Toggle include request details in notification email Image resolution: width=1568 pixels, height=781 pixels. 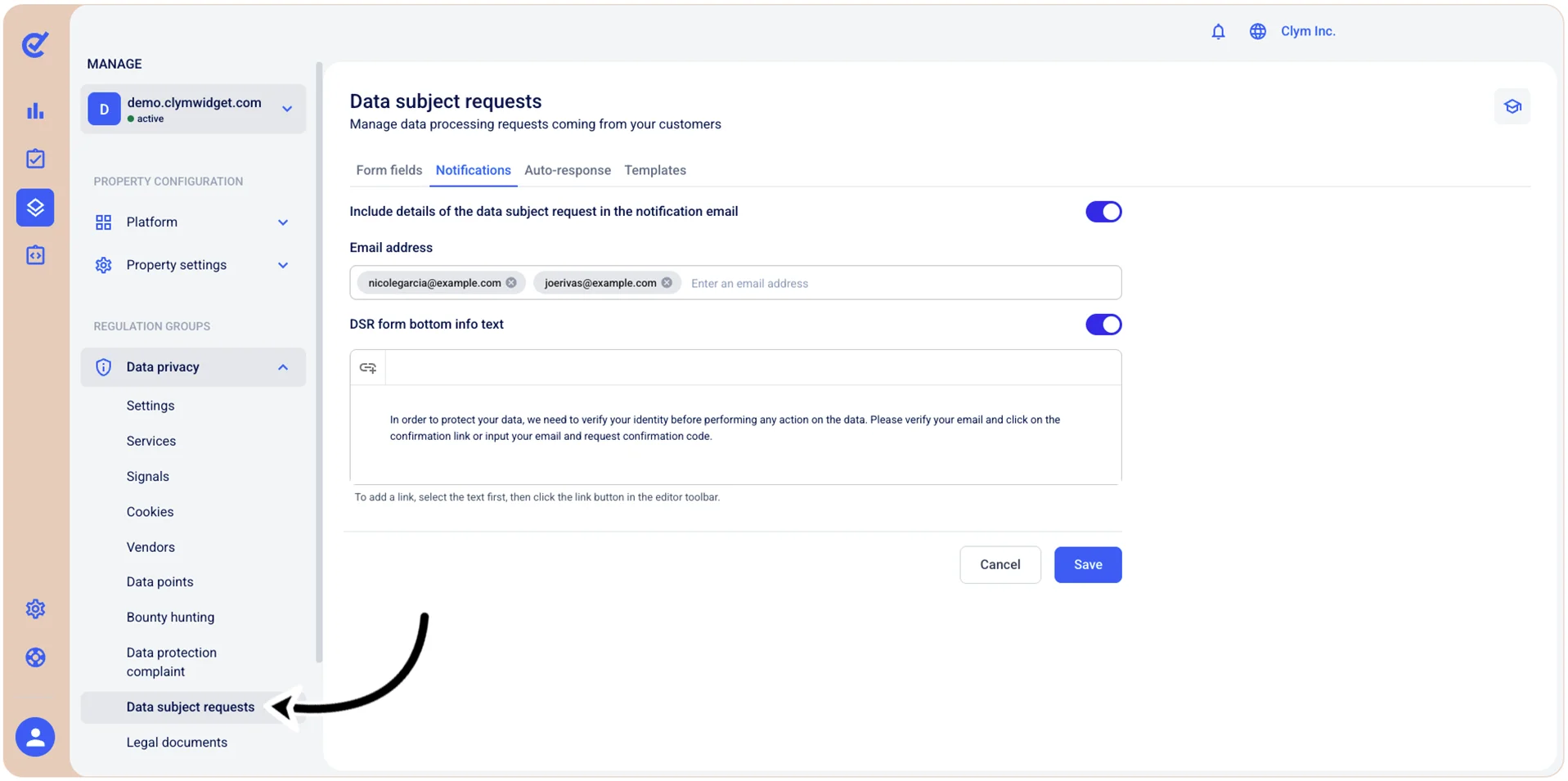point(1103,212)
